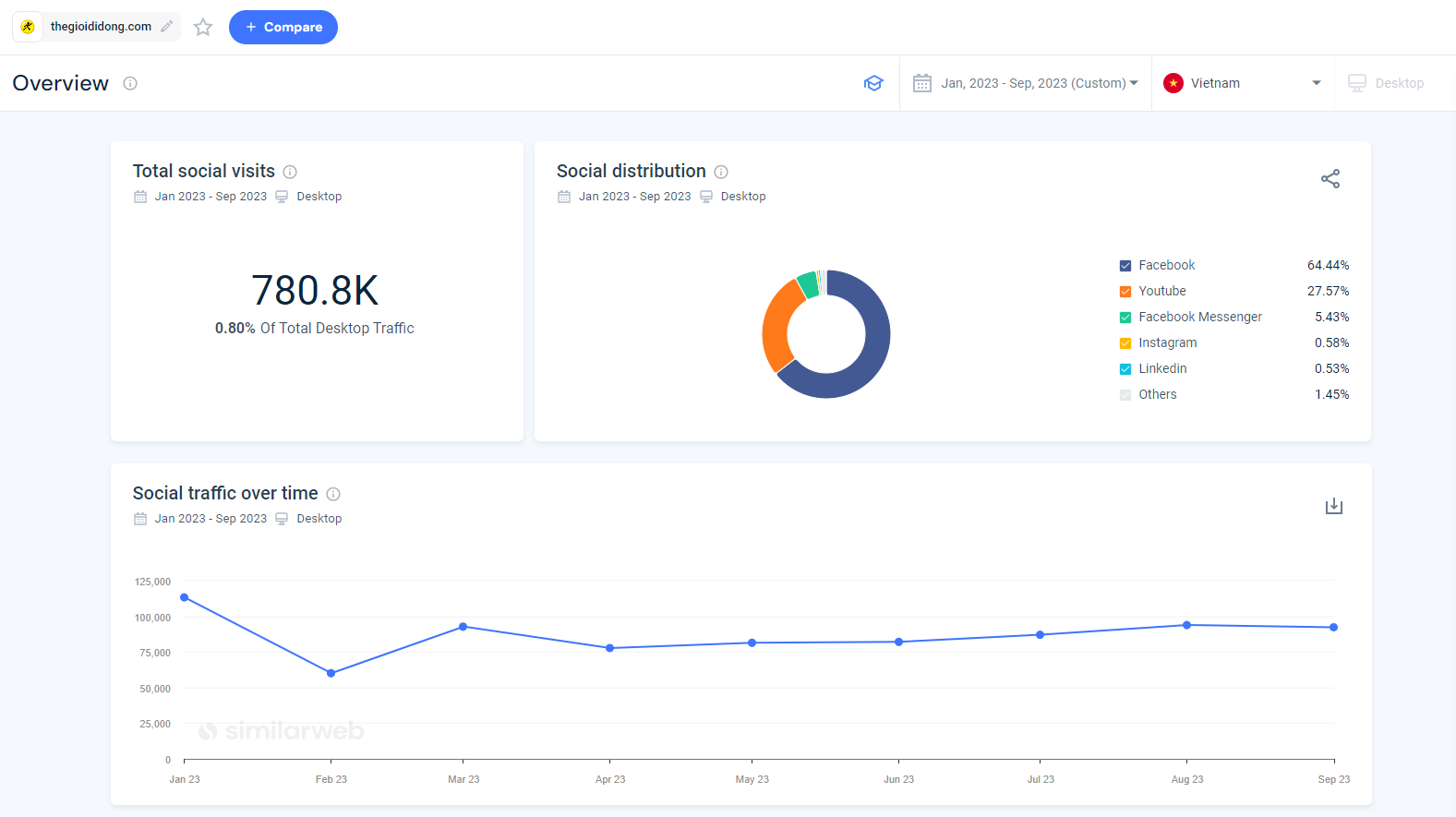The width and height of the screenshot is (1456, 817).
Task: Click the thegioididong.com domain name
Action: tap(101, 27)
